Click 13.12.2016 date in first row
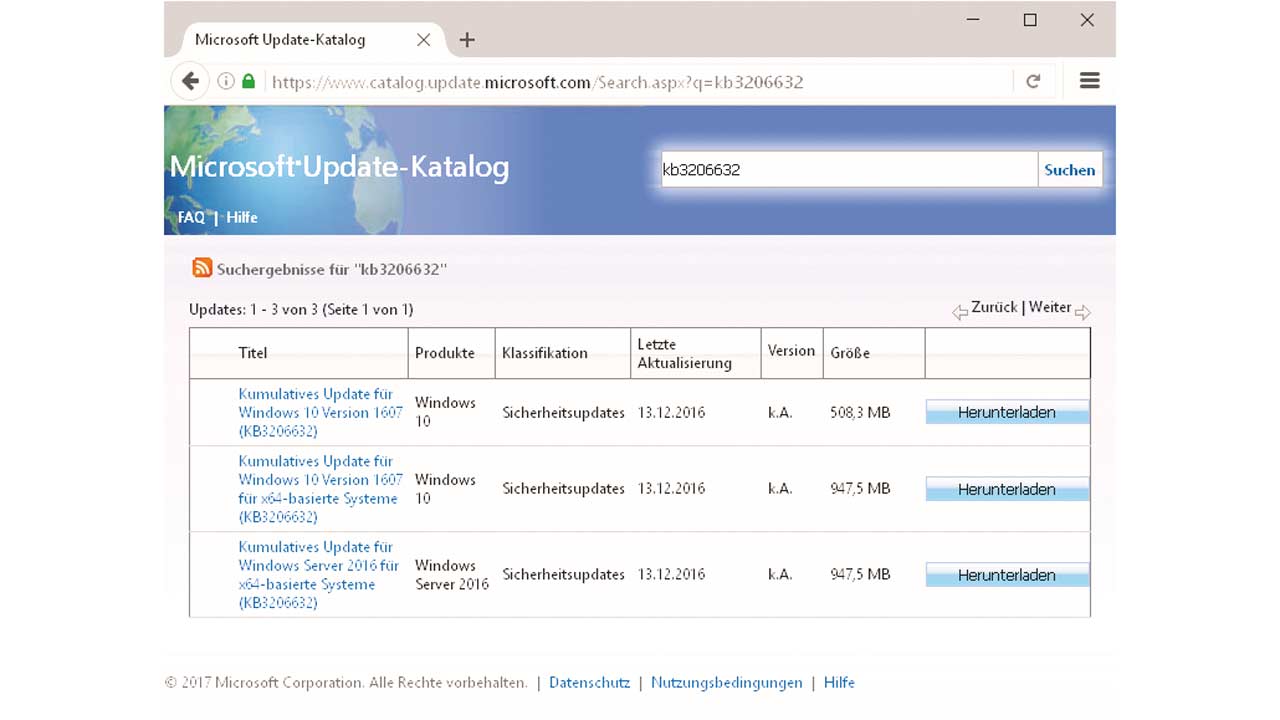Image resolution: width=1280 pixels, height=720 pixels. tap(671, 412)
